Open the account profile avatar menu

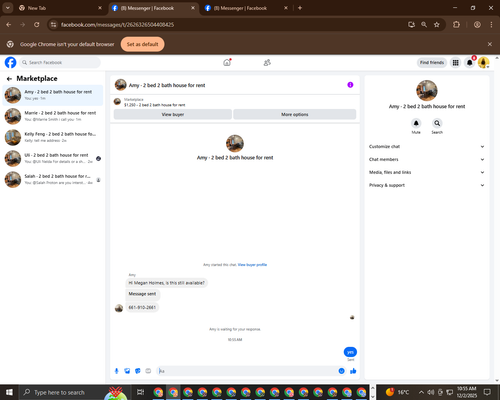483,62
